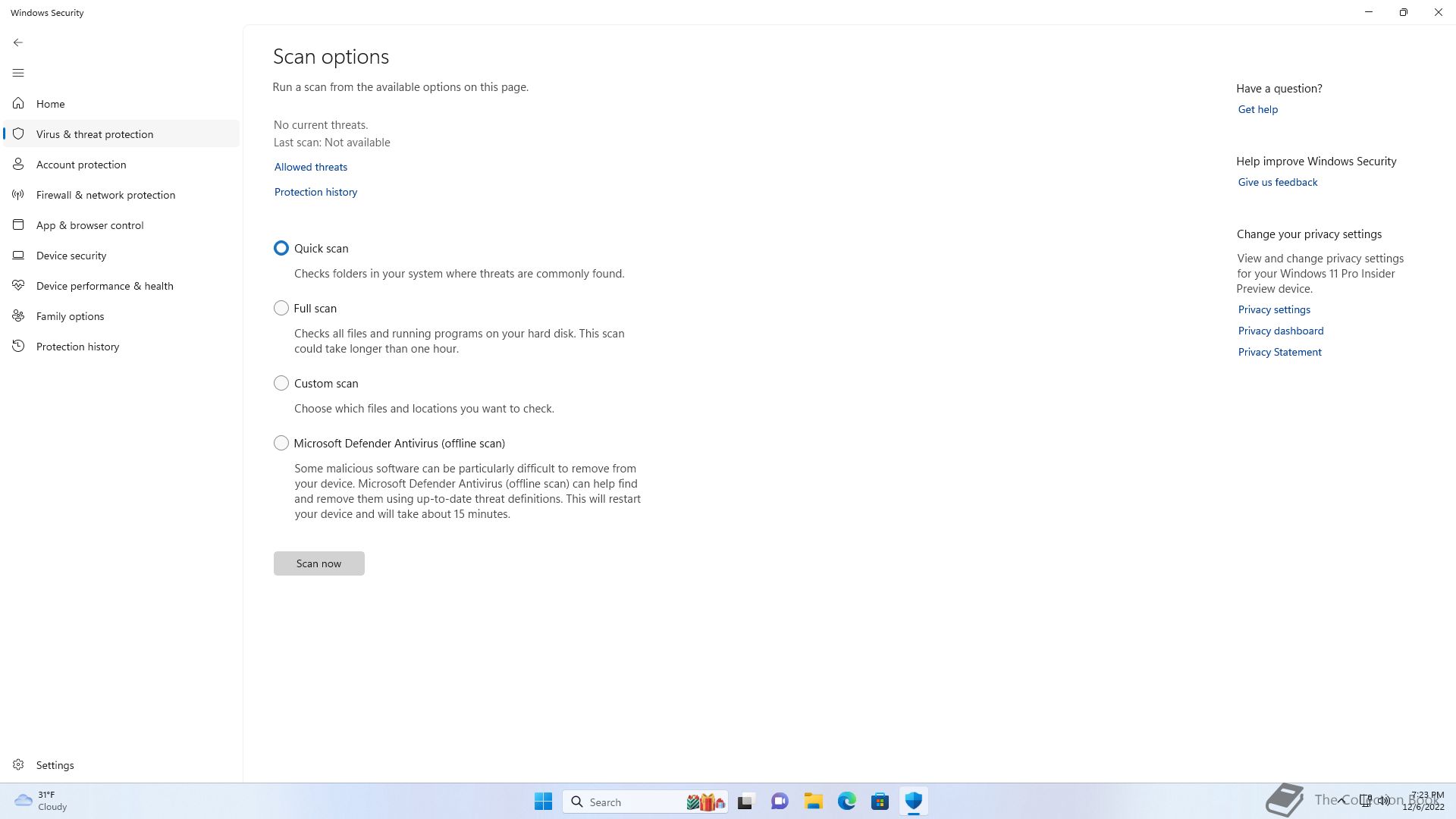1456x819 pixels.
Task: Open Device security section
Action: tap(121, 255)
